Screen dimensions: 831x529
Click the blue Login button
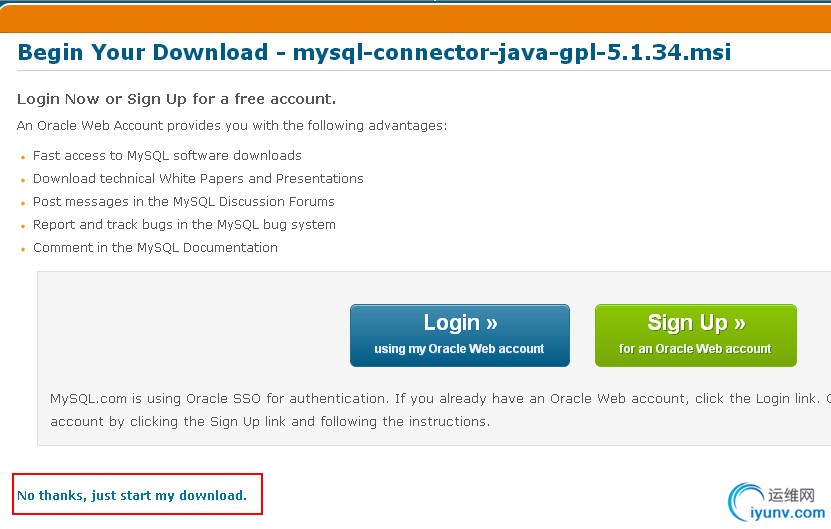pyautogui.click(x=459, y=335)
